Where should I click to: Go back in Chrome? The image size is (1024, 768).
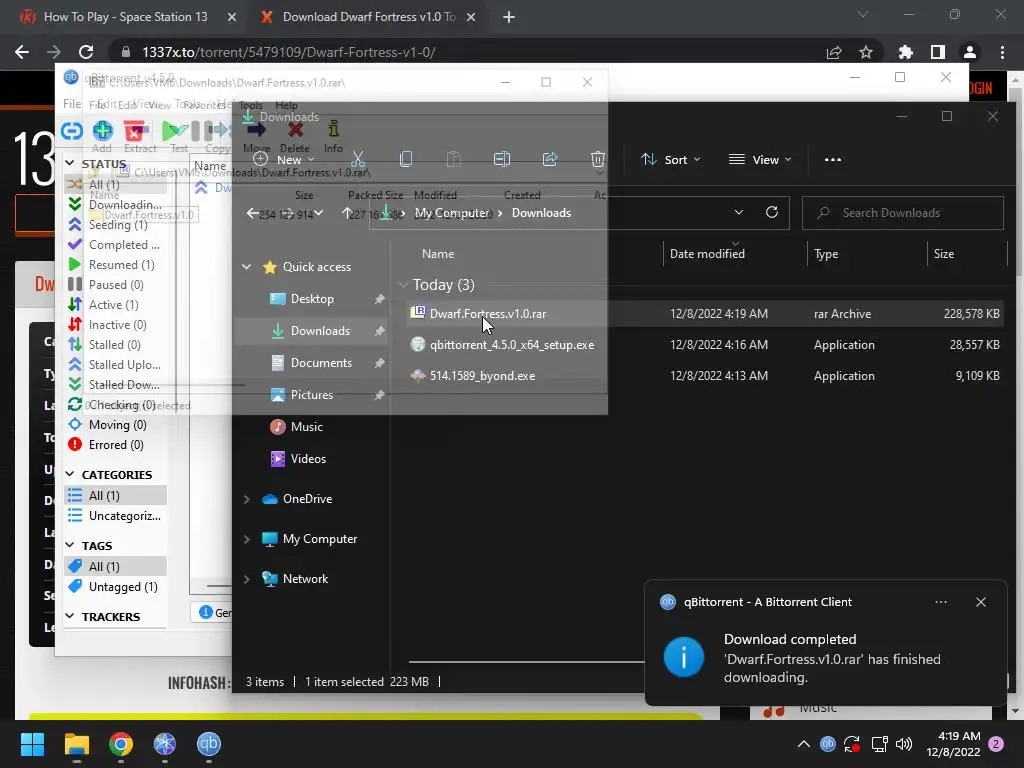(22, 52)
